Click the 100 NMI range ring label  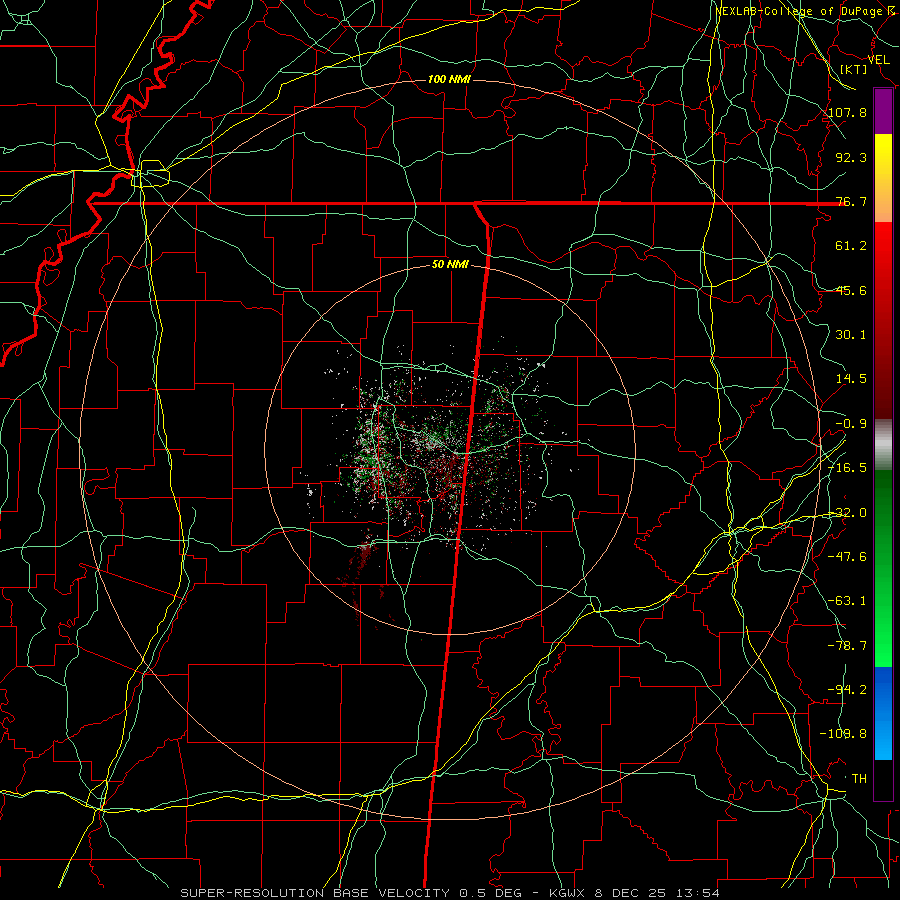pyautogui.click(x=449, y=79)
